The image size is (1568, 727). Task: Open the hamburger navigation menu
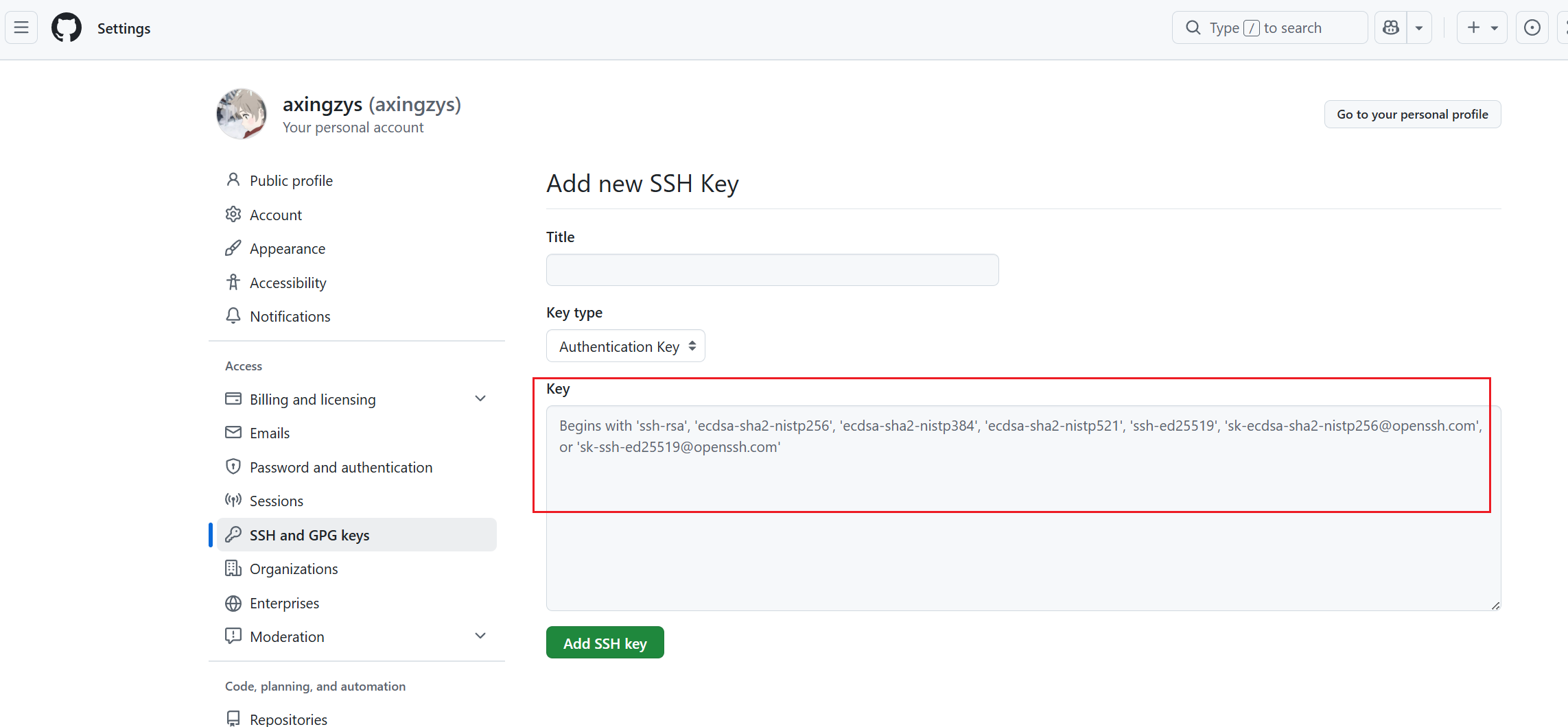pos(21,27)
